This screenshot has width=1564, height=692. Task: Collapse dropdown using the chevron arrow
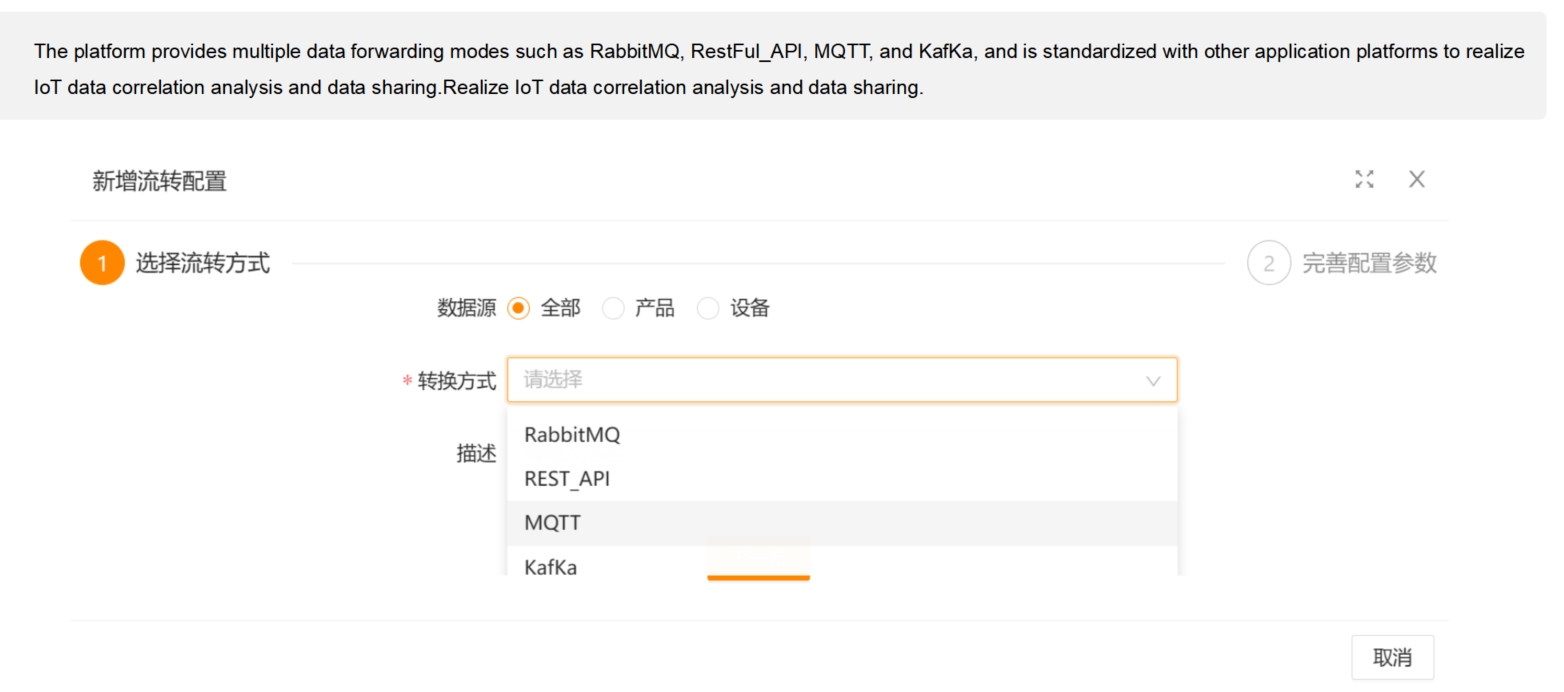point(1153,381)
